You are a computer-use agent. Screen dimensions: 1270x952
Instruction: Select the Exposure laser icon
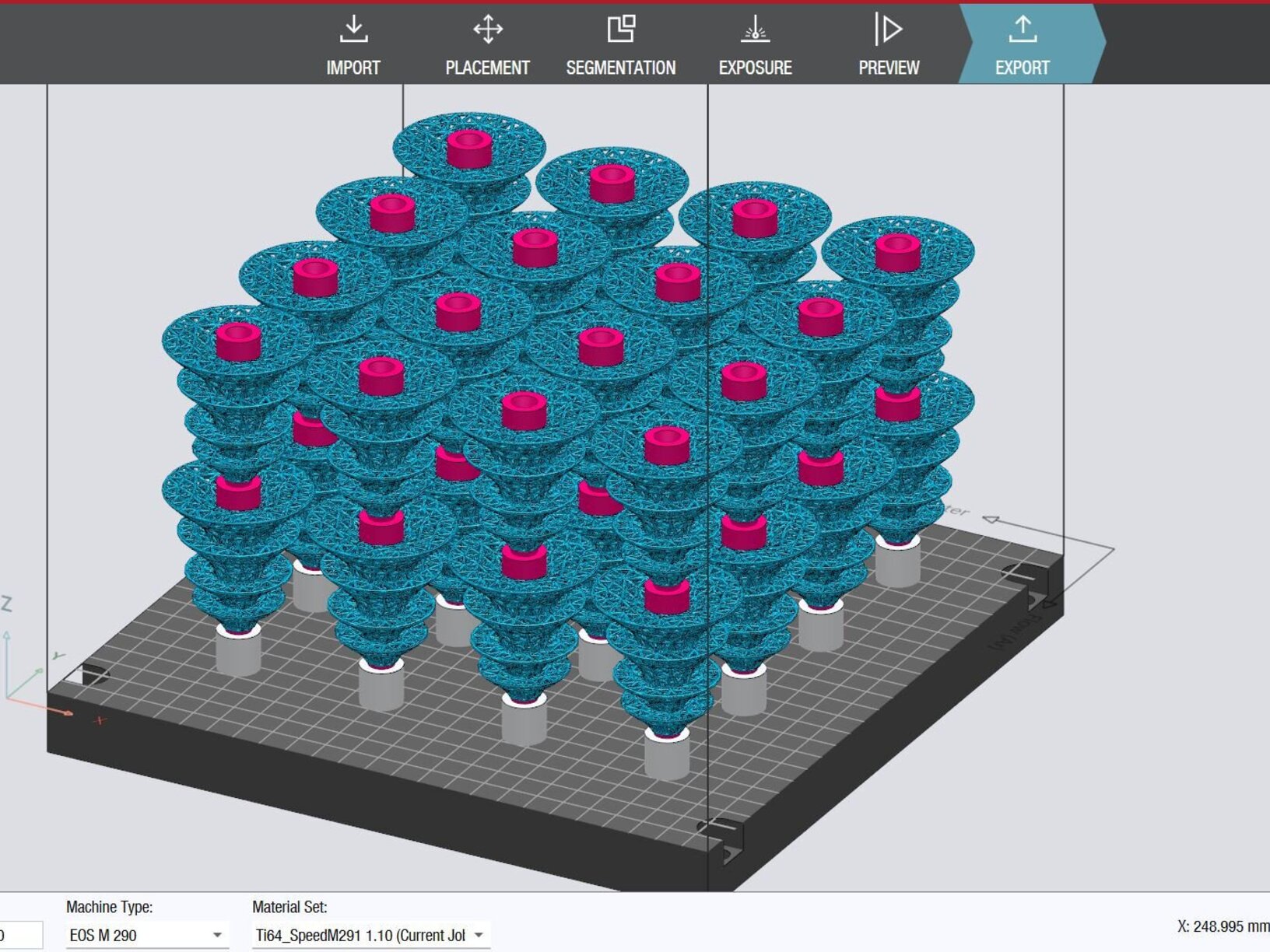click(x=754, y=30)
